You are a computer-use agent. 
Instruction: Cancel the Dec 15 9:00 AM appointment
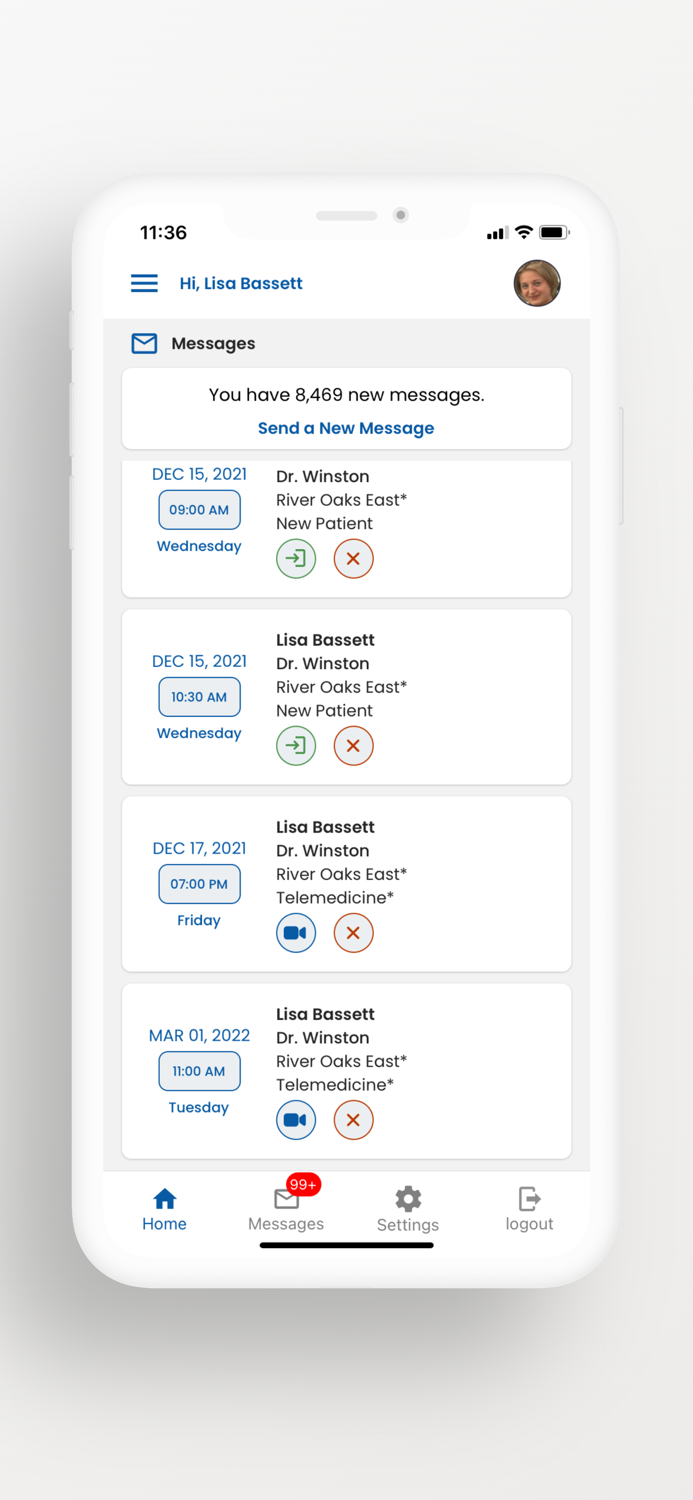point(353,558)
